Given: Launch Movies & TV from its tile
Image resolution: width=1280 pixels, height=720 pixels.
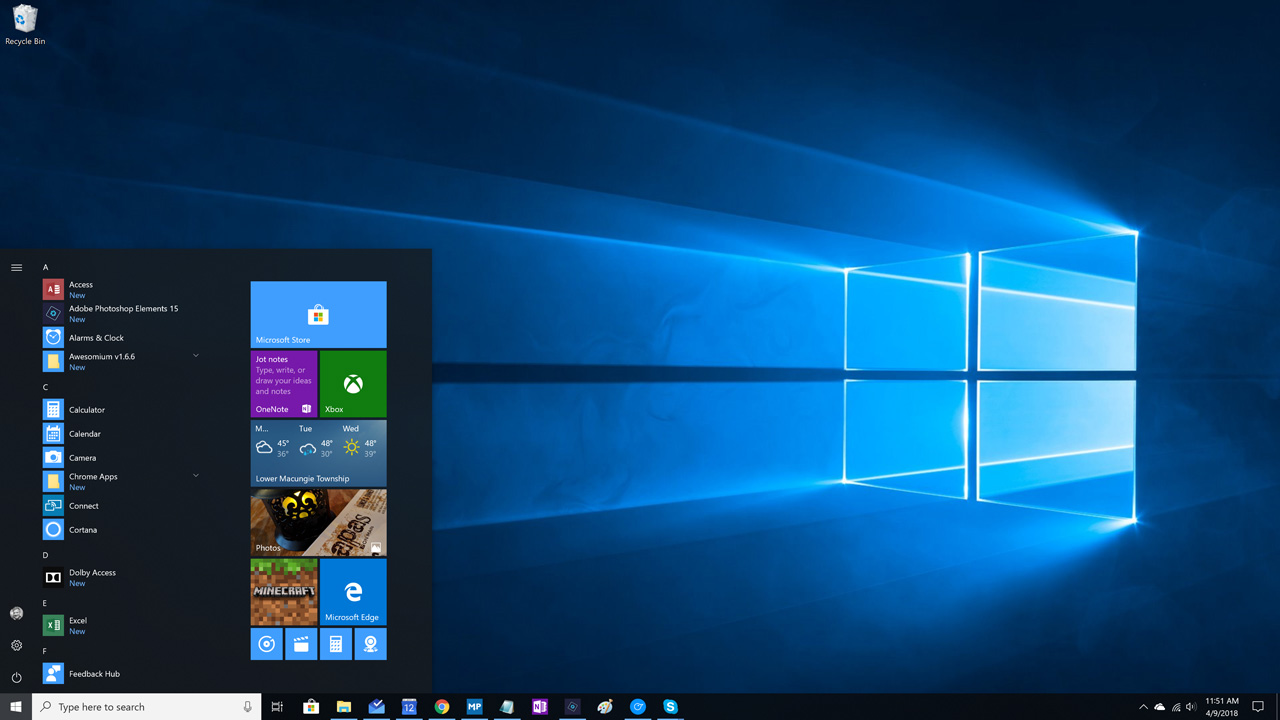Looking at the screenshot, I should [301, 644].
